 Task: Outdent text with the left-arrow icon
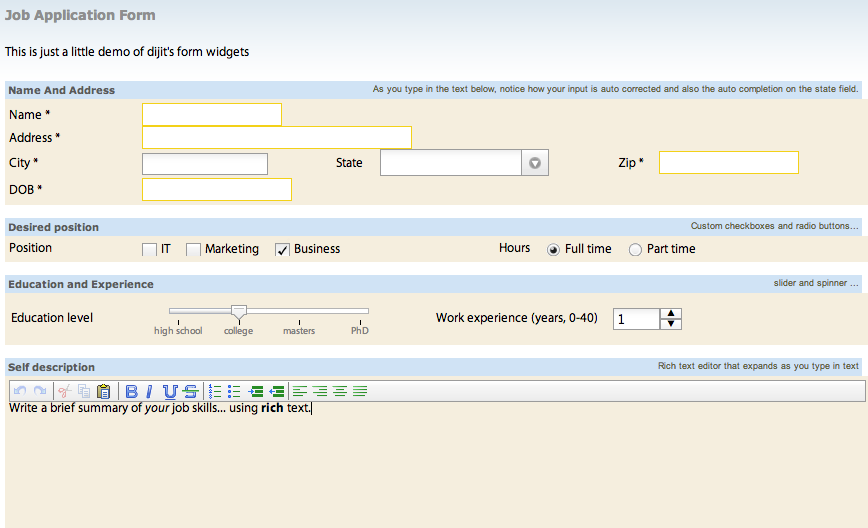click(x=276, y=391)
